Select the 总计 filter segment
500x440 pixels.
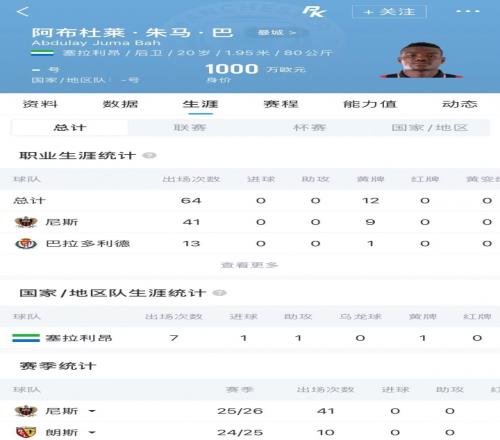click(70, 127)
